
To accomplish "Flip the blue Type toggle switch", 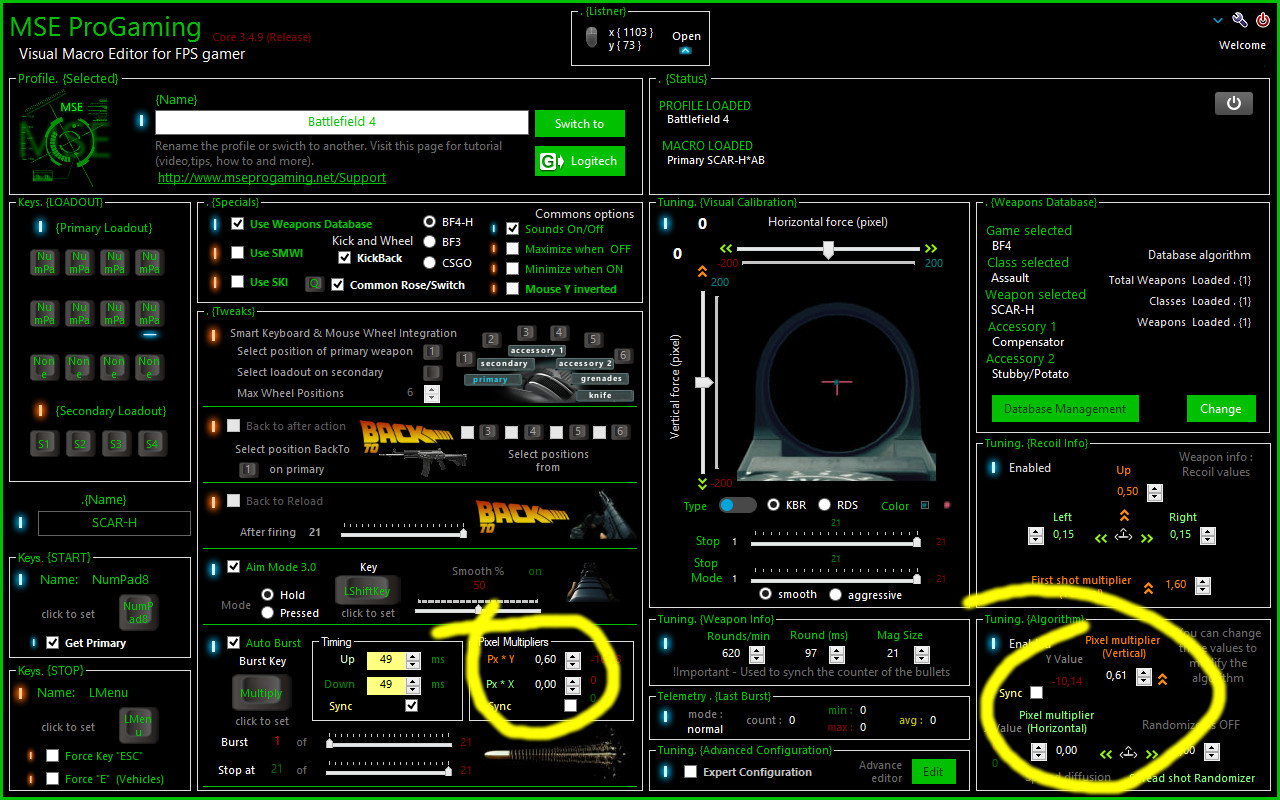I will pos(738,505).
